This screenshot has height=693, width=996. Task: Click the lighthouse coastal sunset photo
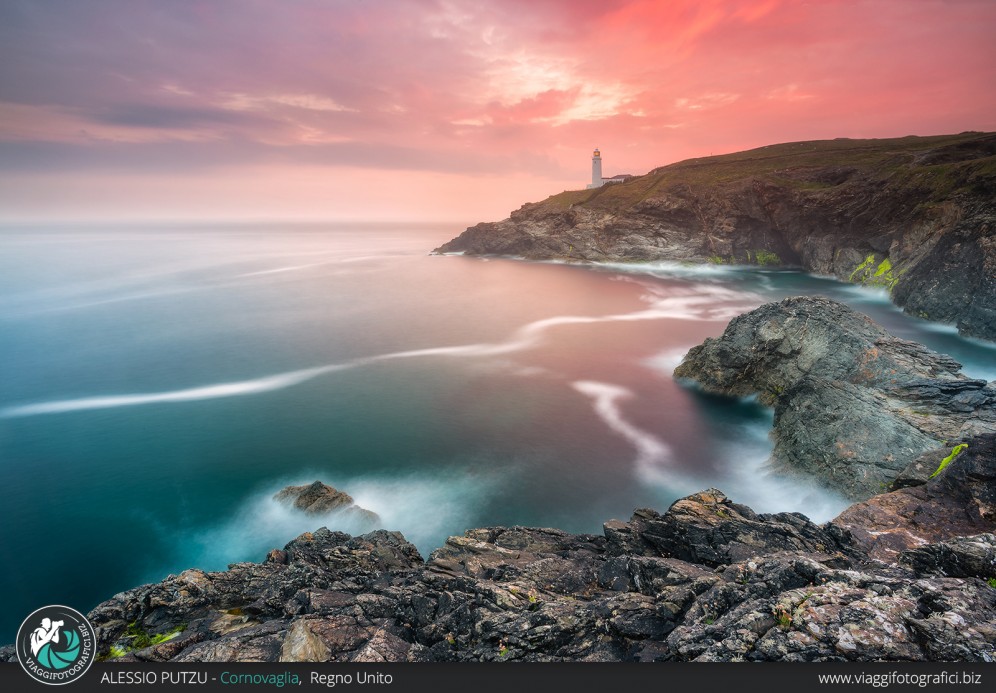click(498, 331)
